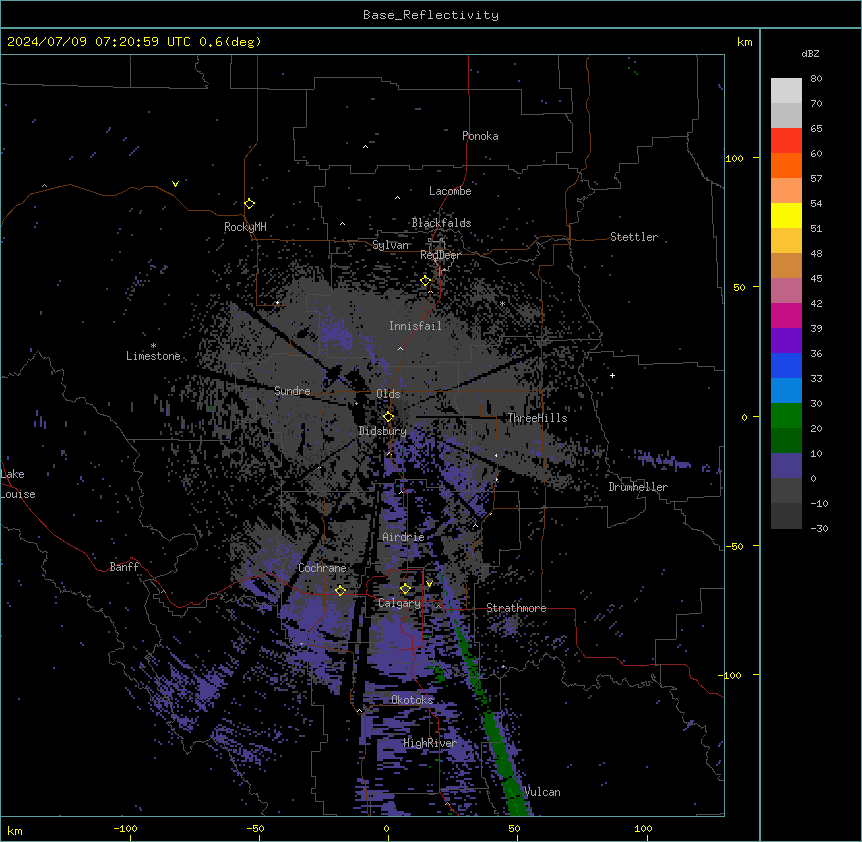Click the Innisfail label

coord(415,326)
